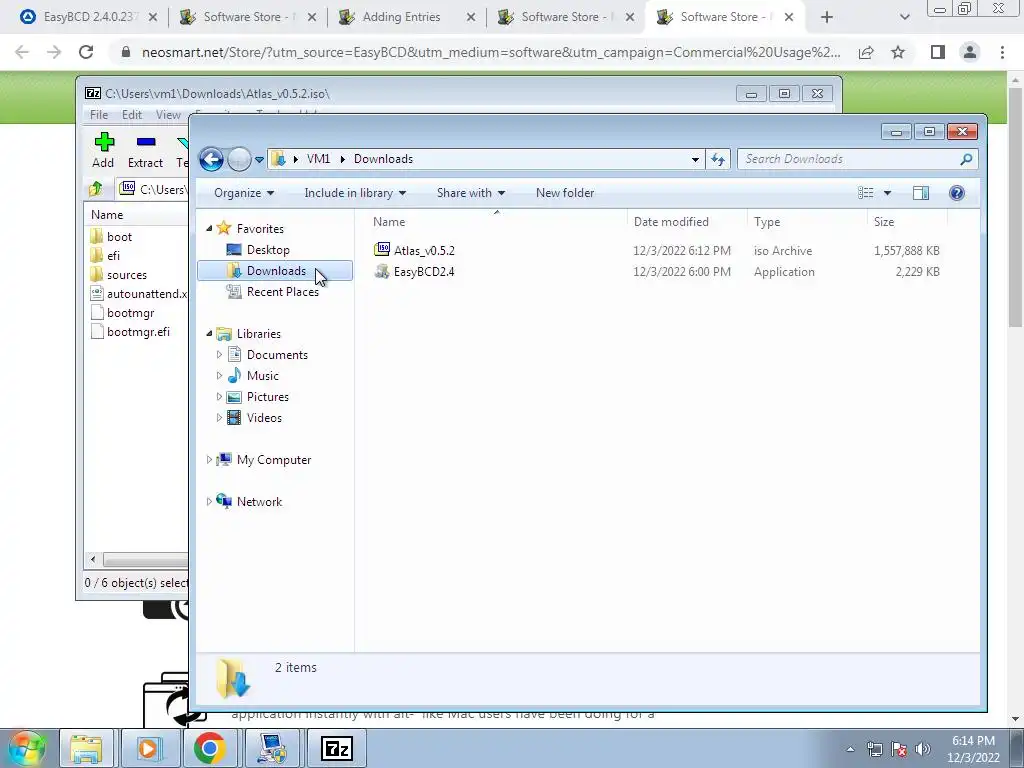Click New folder button

pyautogui.click(x=565, y=193)
